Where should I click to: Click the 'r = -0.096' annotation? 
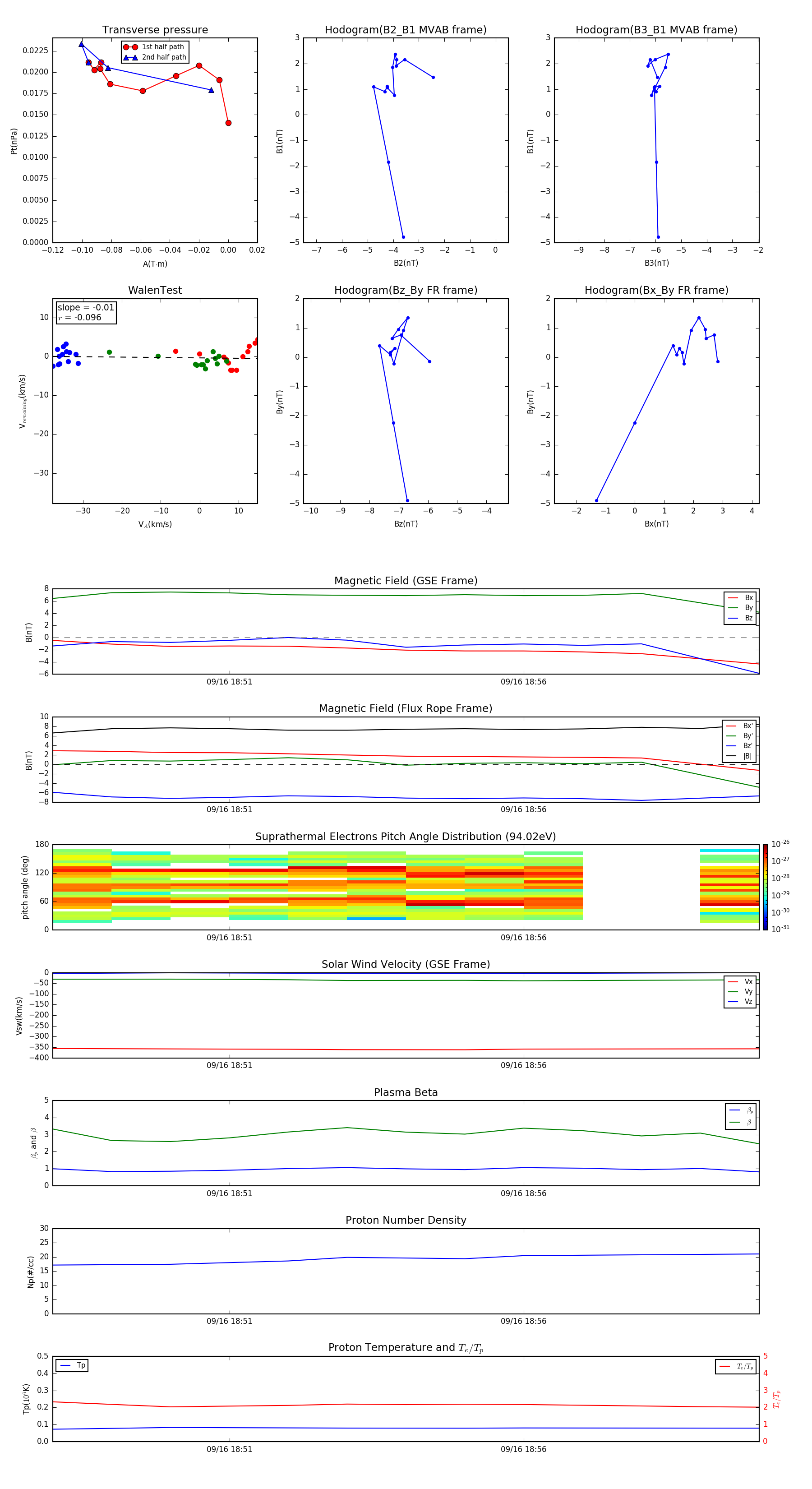point(79,317)
